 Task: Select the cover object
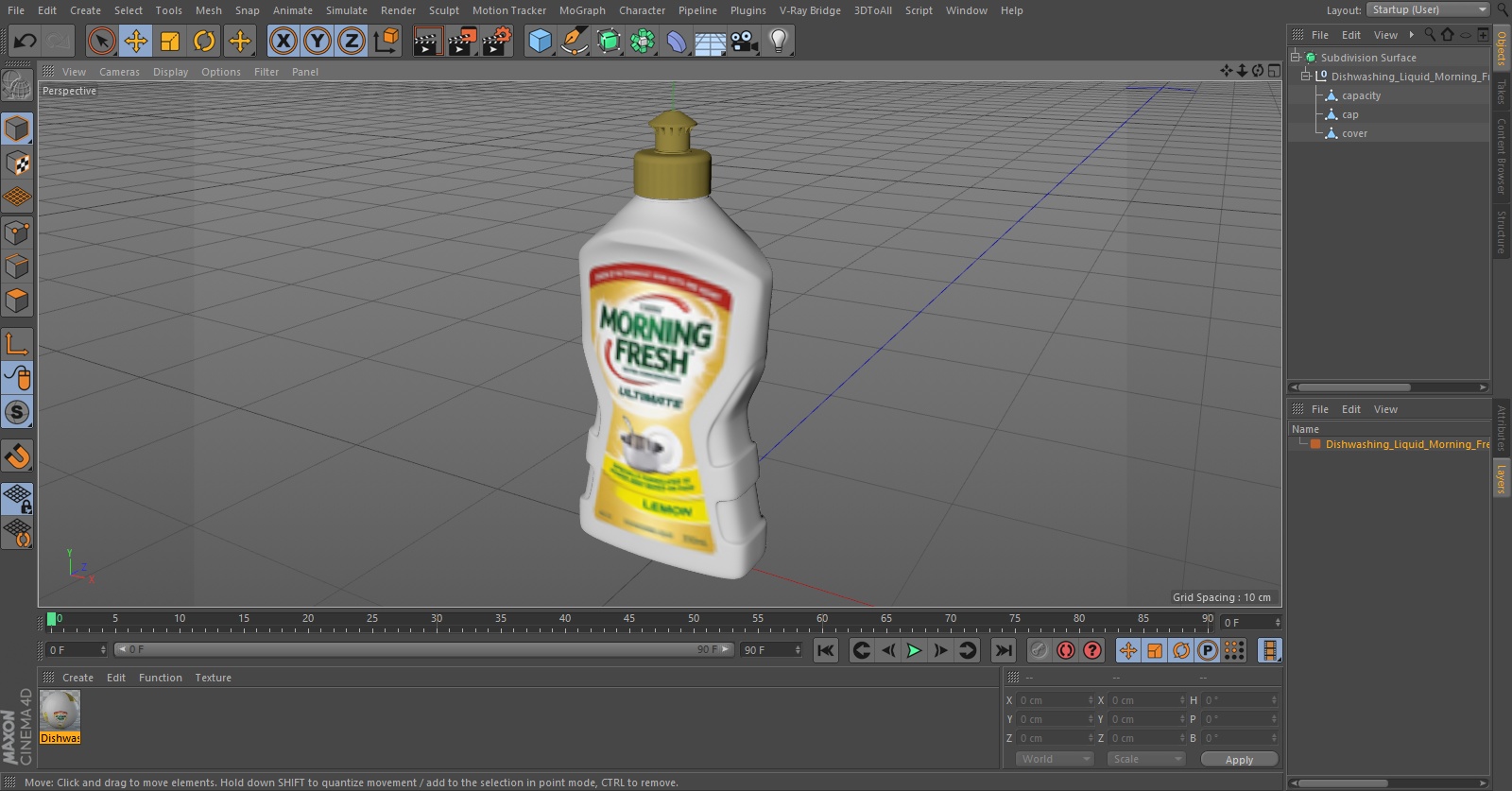pyautogui.click(x=1354, y=133)
